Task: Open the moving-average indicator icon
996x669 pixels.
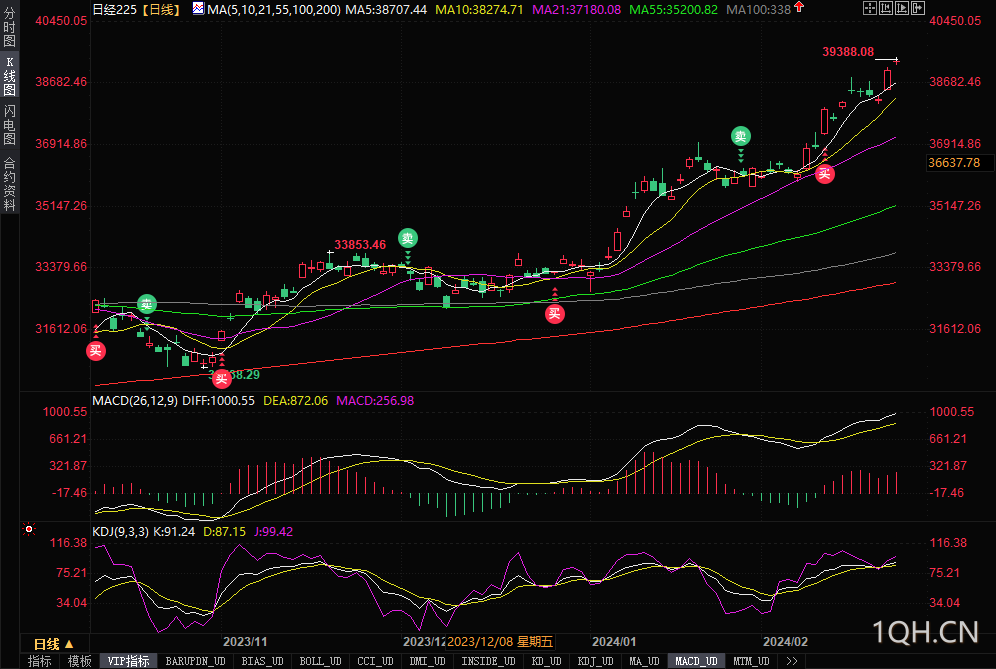Action: click(198, 9)
